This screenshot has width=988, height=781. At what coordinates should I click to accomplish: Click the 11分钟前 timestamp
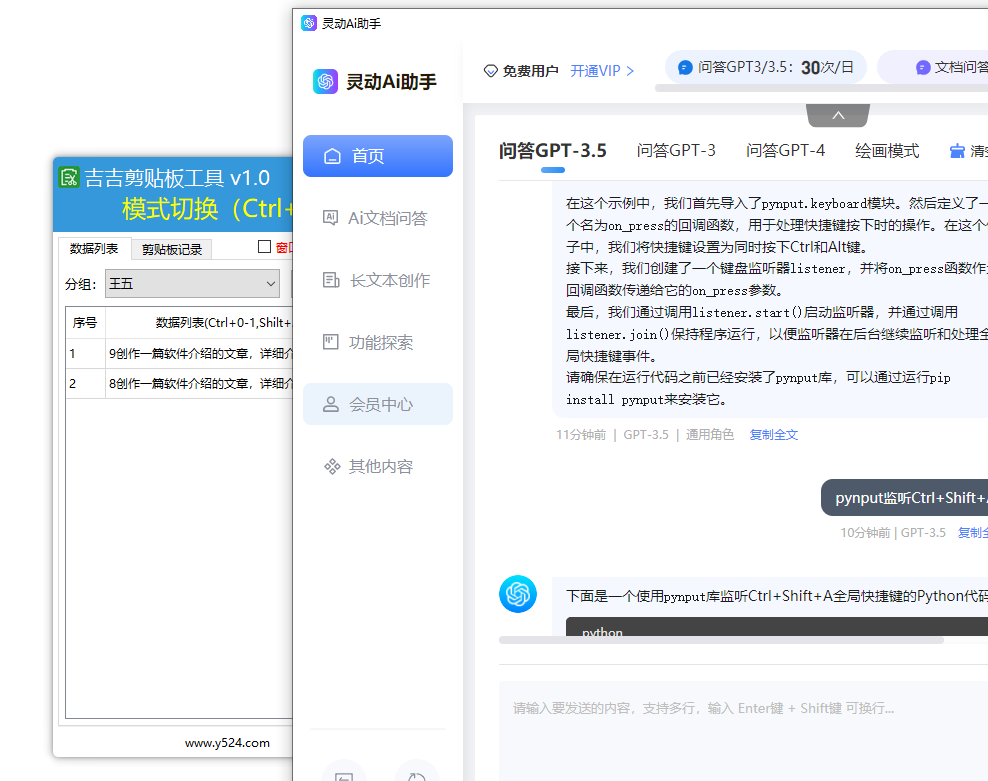pyautogui.click(x=581, y=434)
